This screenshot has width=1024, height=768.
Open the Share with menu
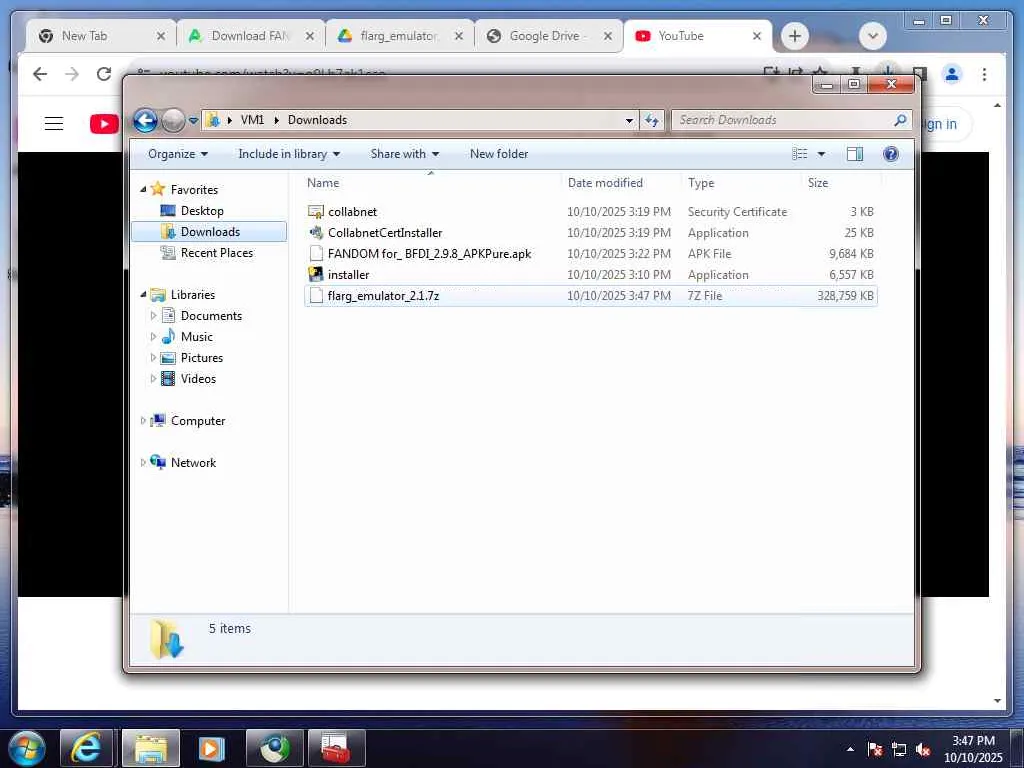(404, 154)
